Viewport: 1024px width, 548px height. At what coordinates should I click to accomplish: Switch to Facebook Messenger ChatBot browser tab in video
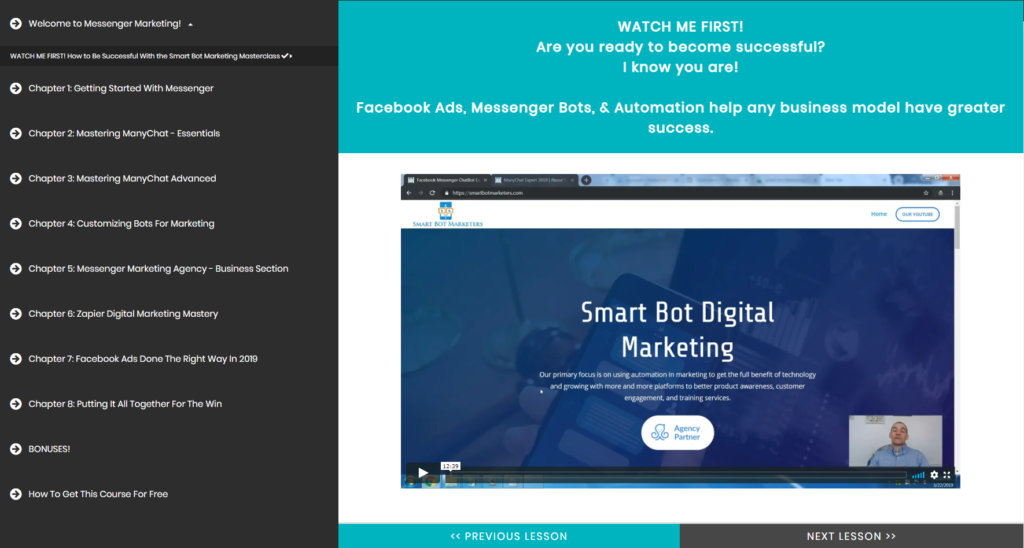tap(446, 180)
